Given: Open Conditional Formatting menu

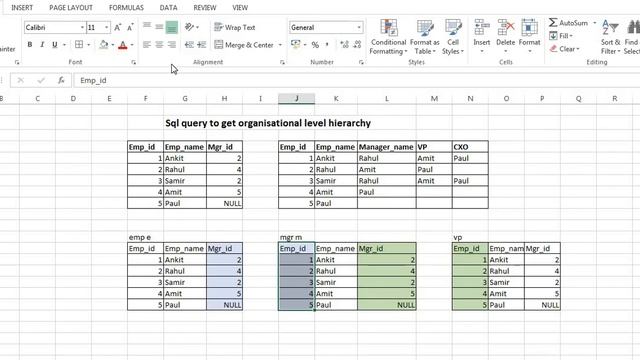Looking at the screenshot, I should pyautogui.click(x=388, y=37).
